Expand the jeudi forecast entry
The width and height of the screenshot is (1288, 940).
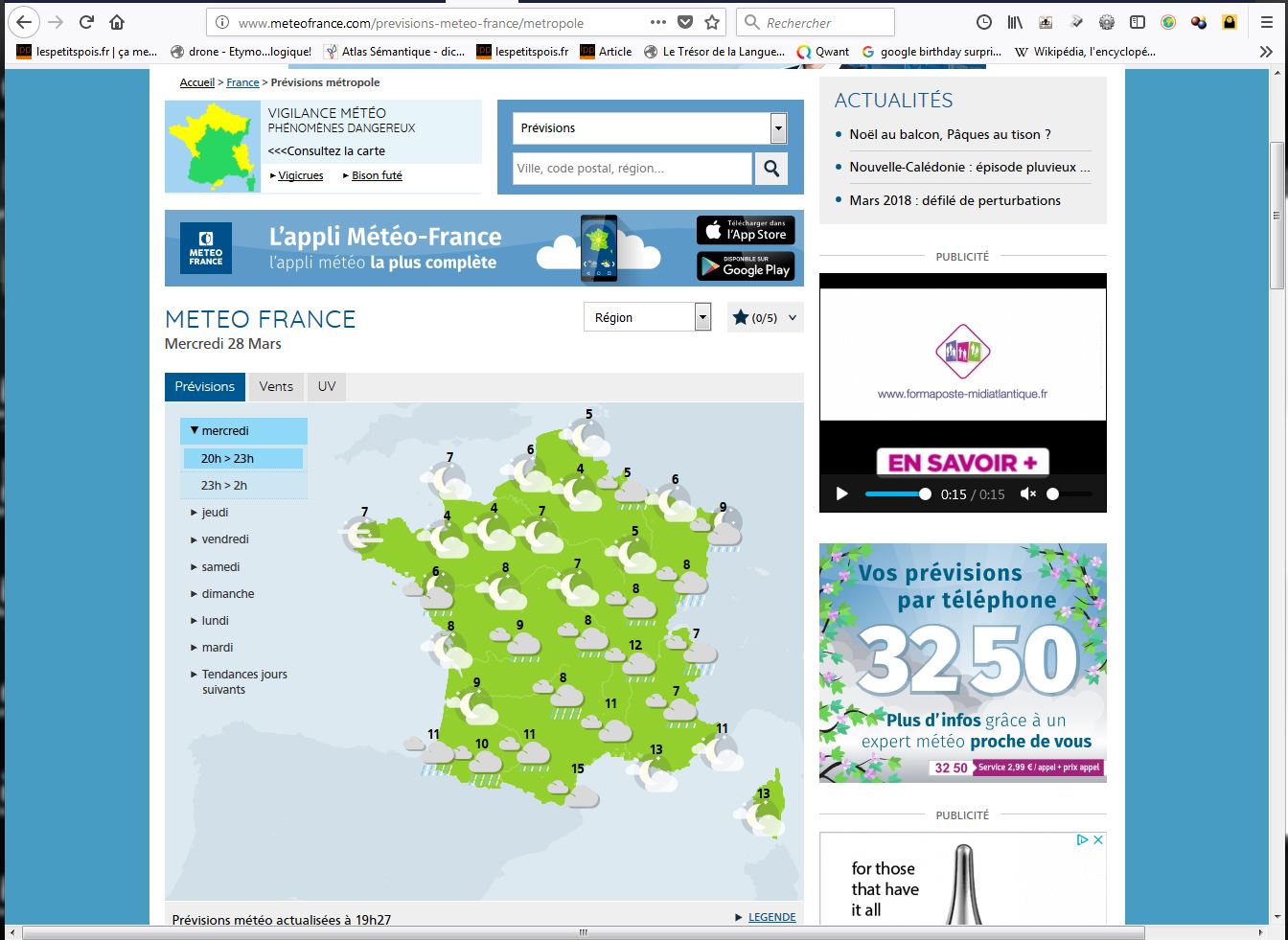(215, 513)
